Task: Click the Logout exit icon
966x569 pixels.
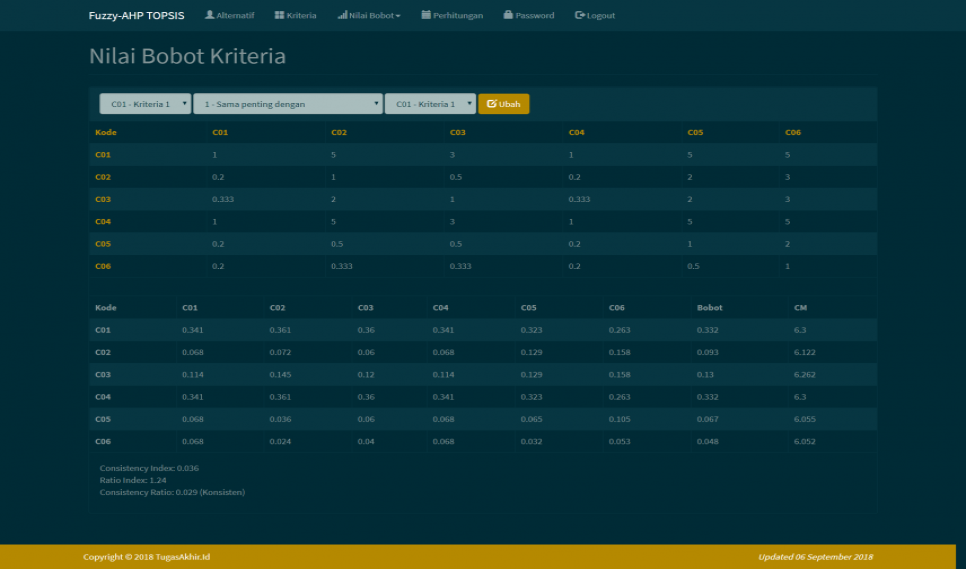Action: pos(579,15)
